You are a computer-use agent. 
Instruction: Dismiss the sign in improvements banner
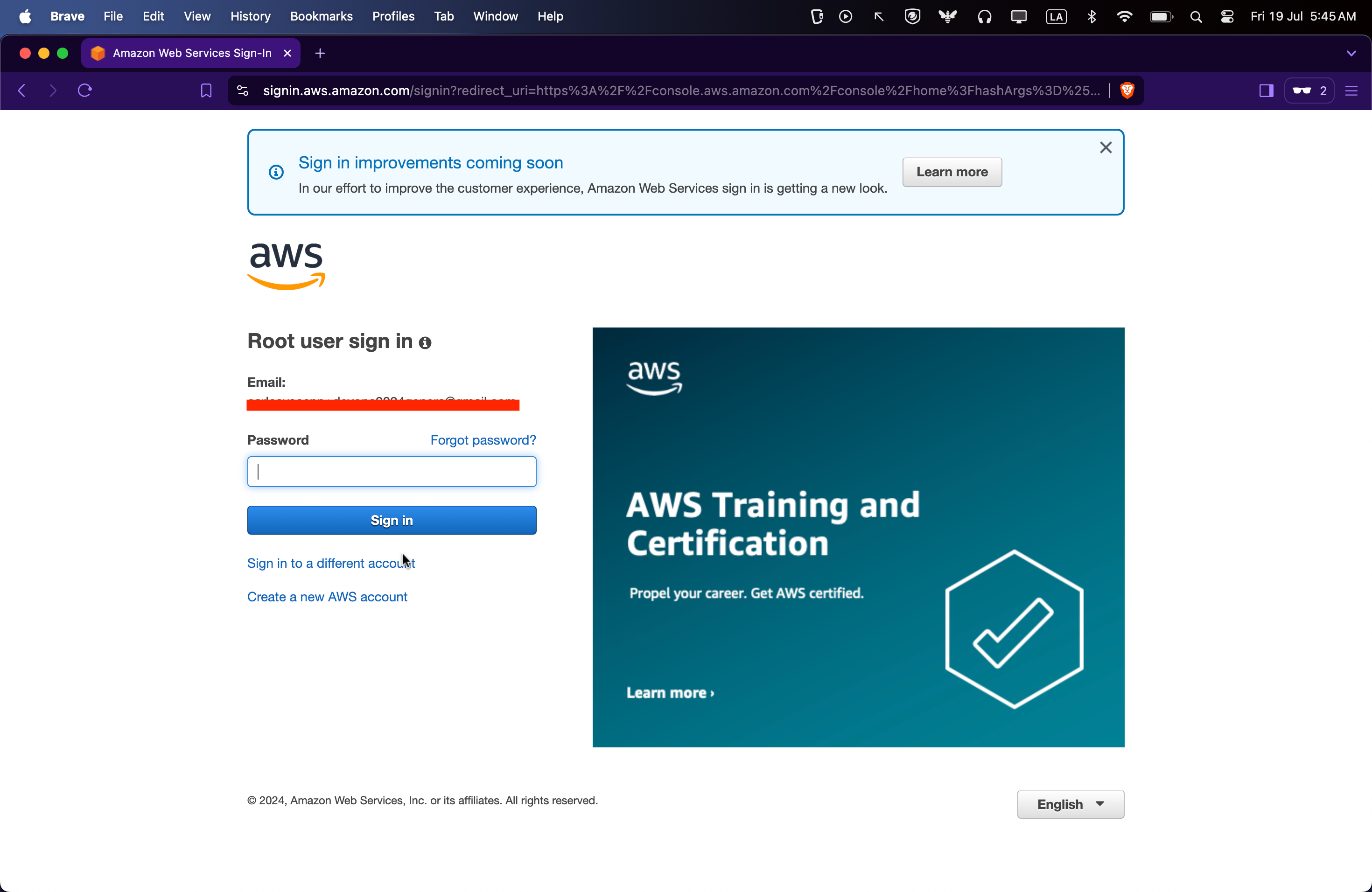pyautogui.click(x=1105, y=147)
